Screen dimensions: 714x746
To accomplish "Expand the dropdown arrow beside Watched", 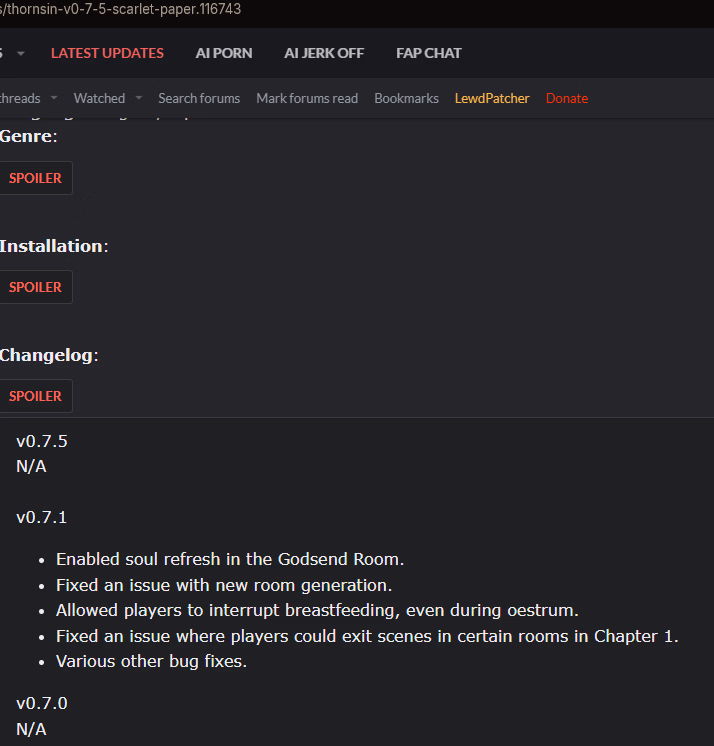I will tap(138, 98).
